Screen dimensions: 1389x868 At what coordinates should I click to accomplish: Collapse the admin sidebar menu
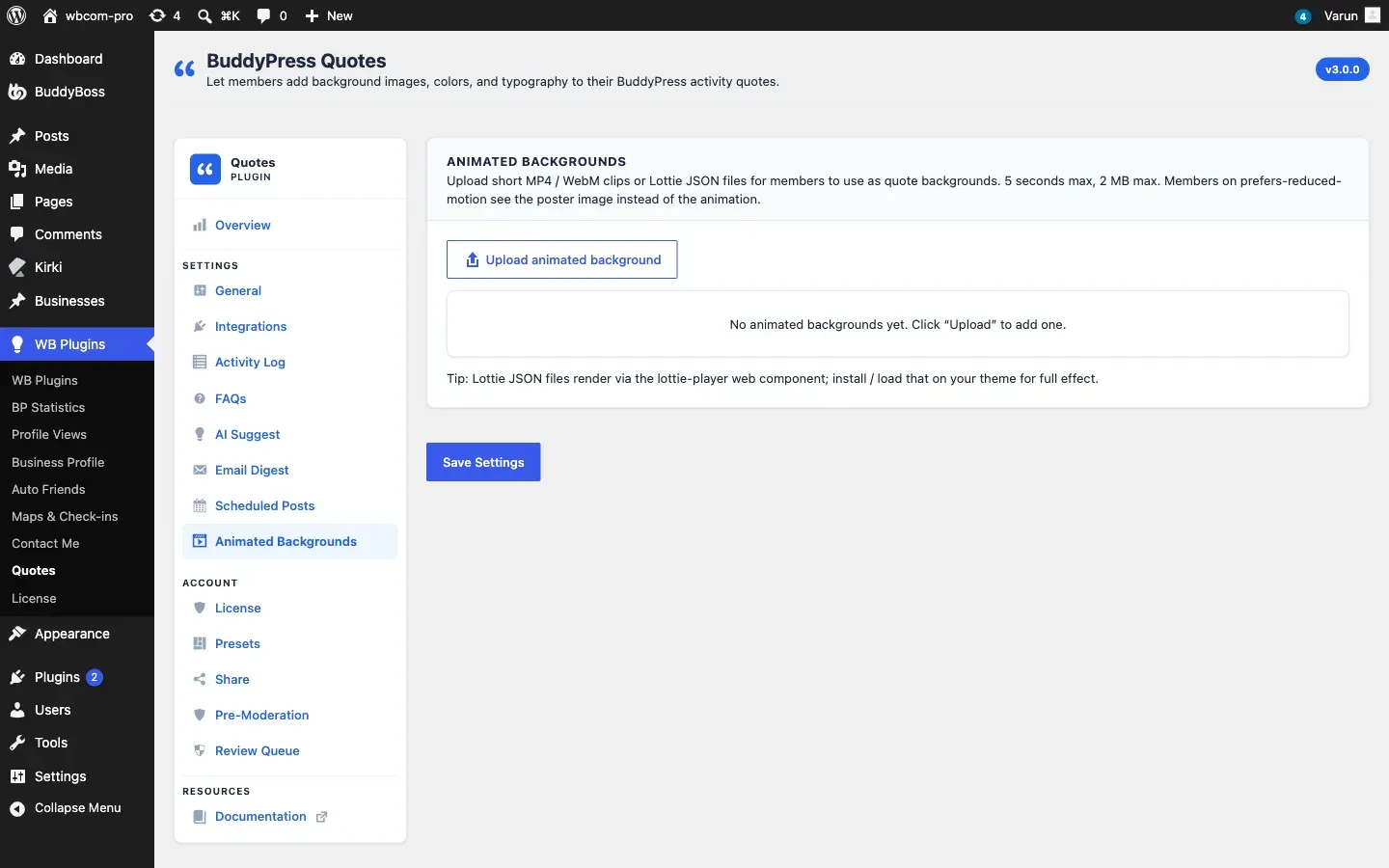click(x=77, y=808)
